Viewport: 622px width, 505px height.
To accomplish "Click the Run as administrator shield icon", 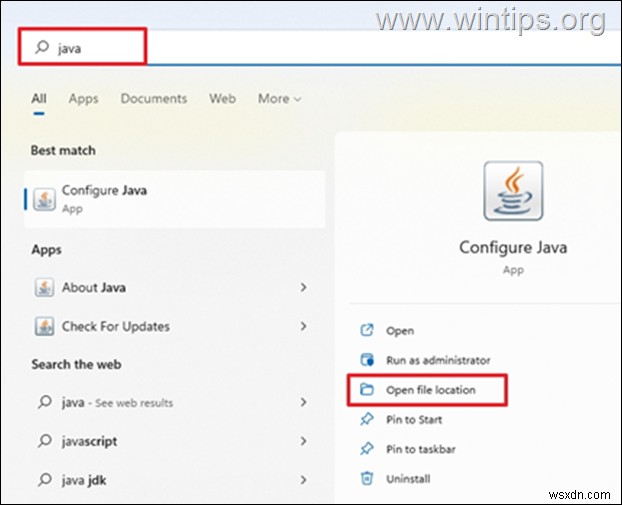I will pyautogui.click(x=367, y=360).
